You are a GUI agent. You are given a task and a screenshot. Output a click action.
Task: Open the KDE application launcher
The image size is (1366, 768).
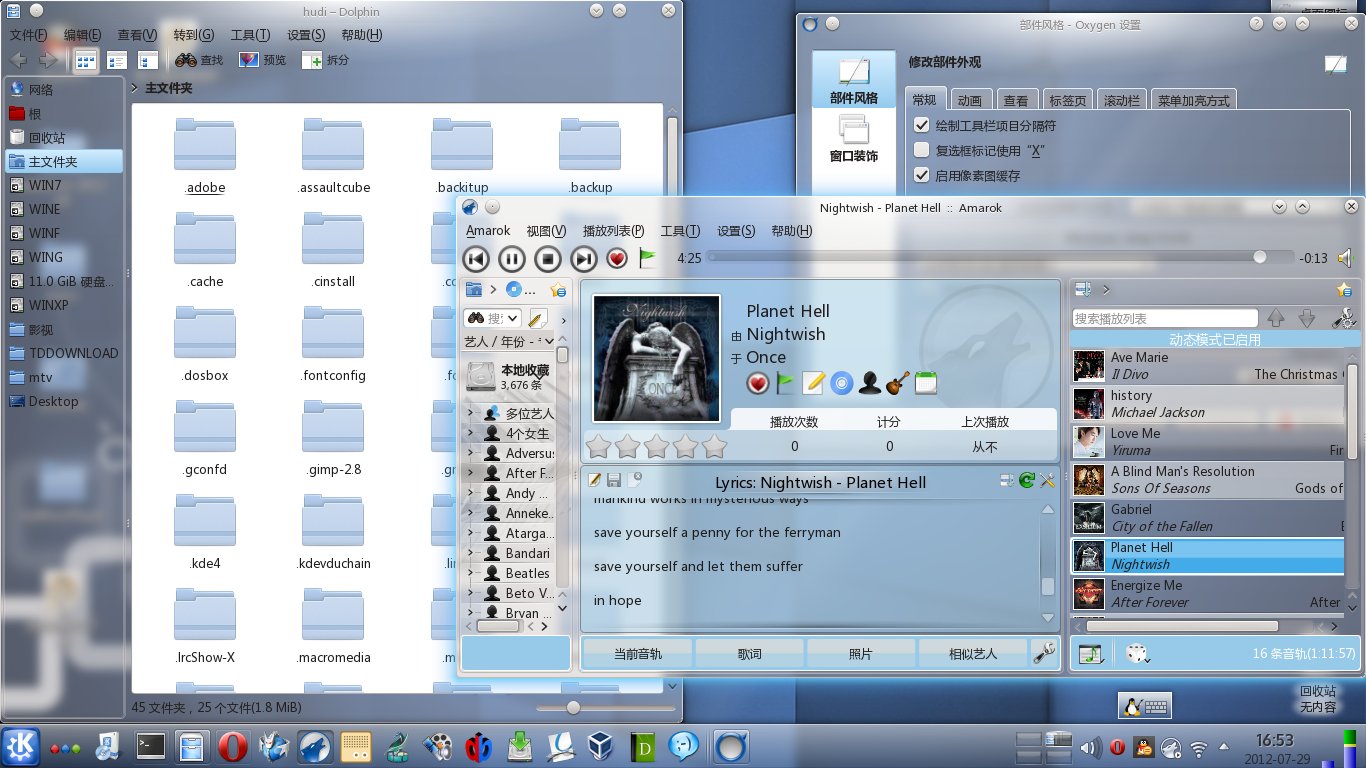(x=19, y=746)
